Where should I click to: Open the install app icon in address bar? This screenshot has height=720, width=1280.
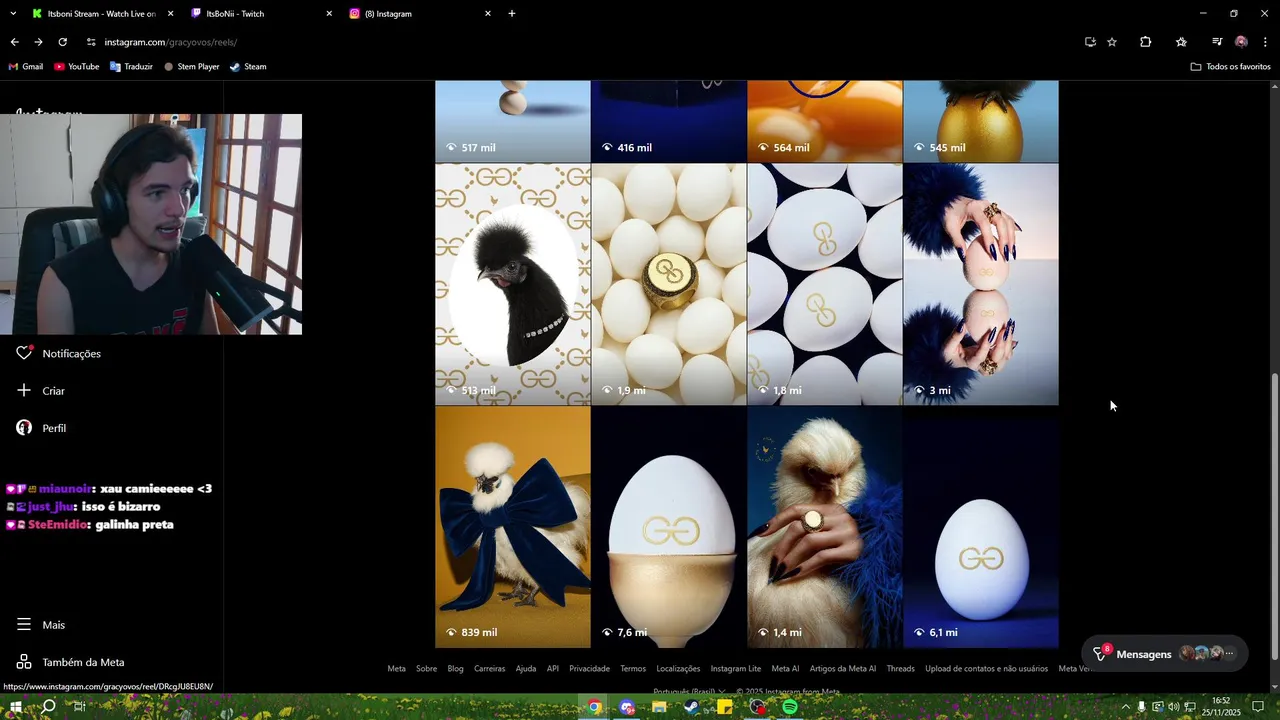point(1090,42)
